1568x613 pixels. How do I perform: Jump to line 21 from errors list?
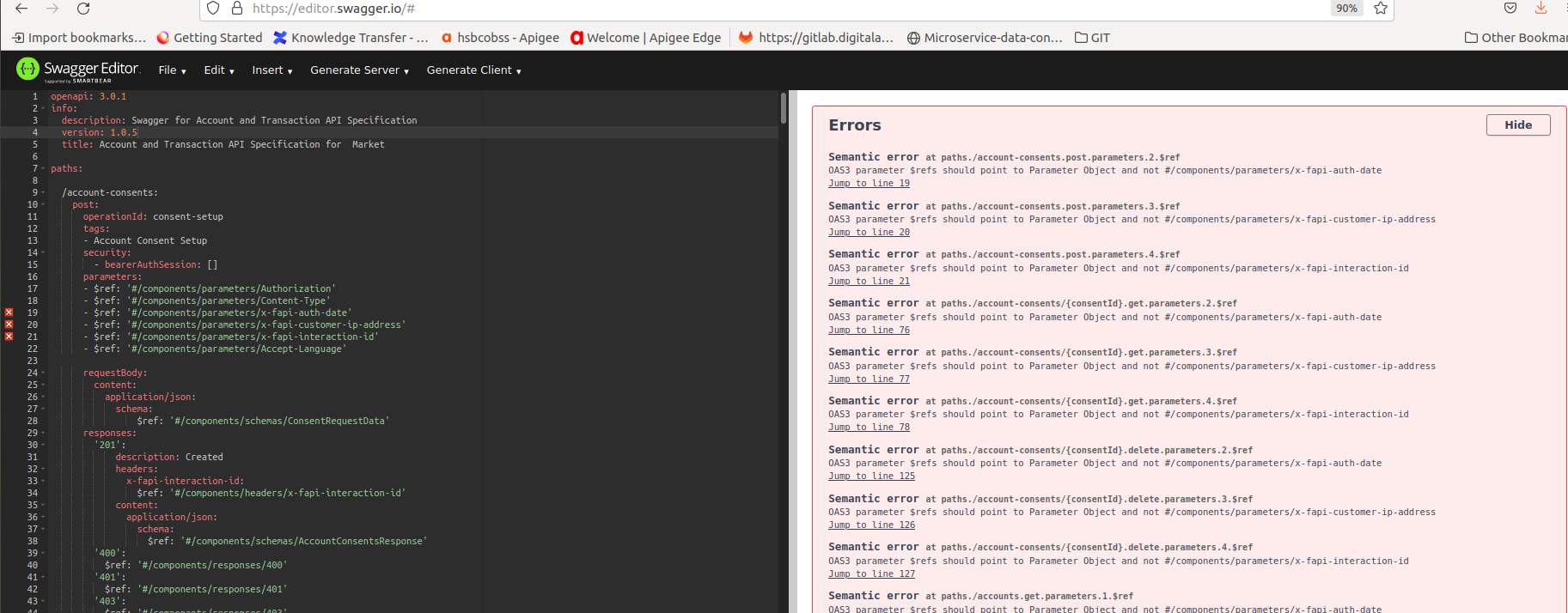click(x=869, y=282)
